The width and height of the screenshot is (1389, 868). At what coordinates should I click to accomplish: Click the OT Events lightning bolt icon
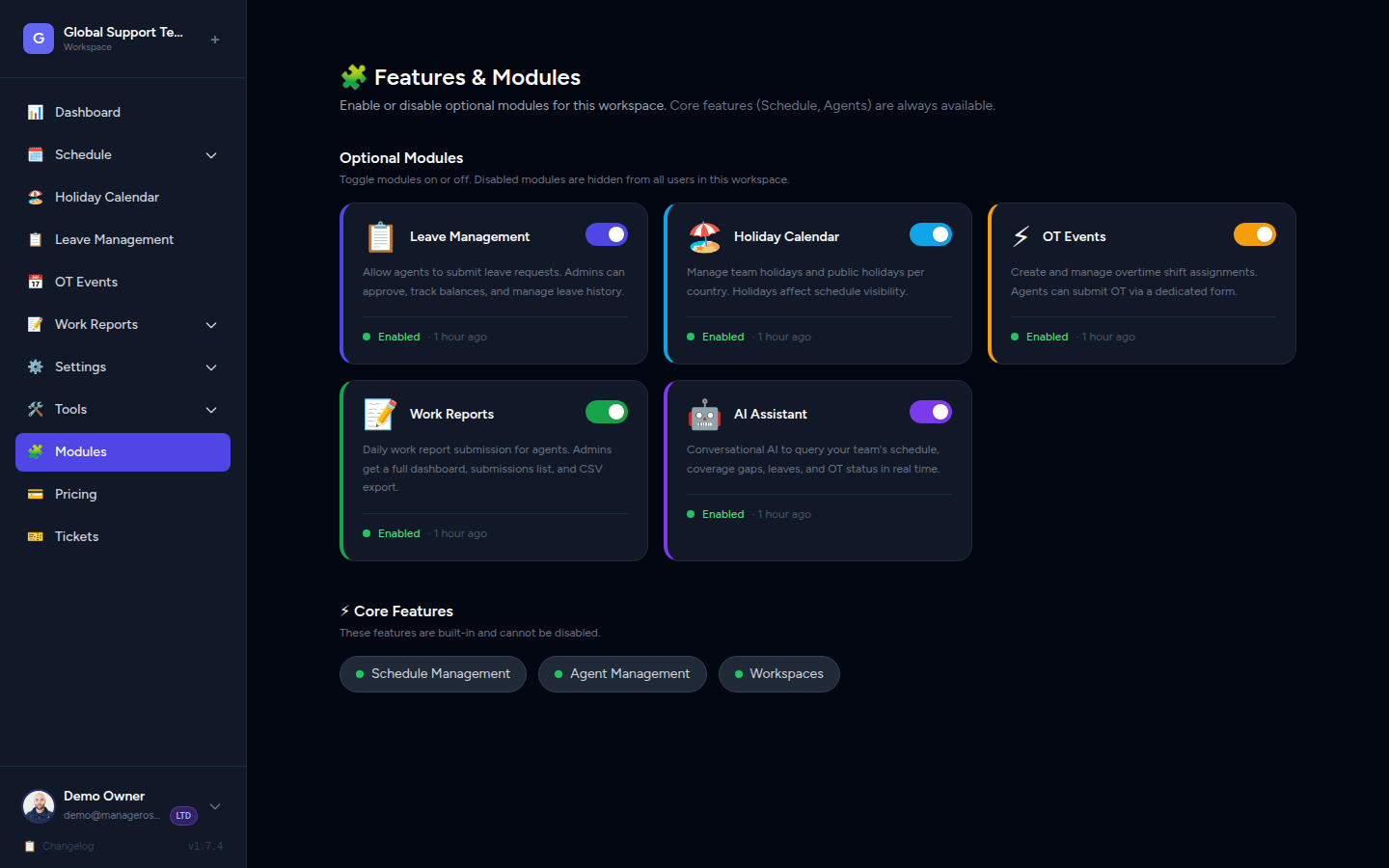(x=1025, y=235)
